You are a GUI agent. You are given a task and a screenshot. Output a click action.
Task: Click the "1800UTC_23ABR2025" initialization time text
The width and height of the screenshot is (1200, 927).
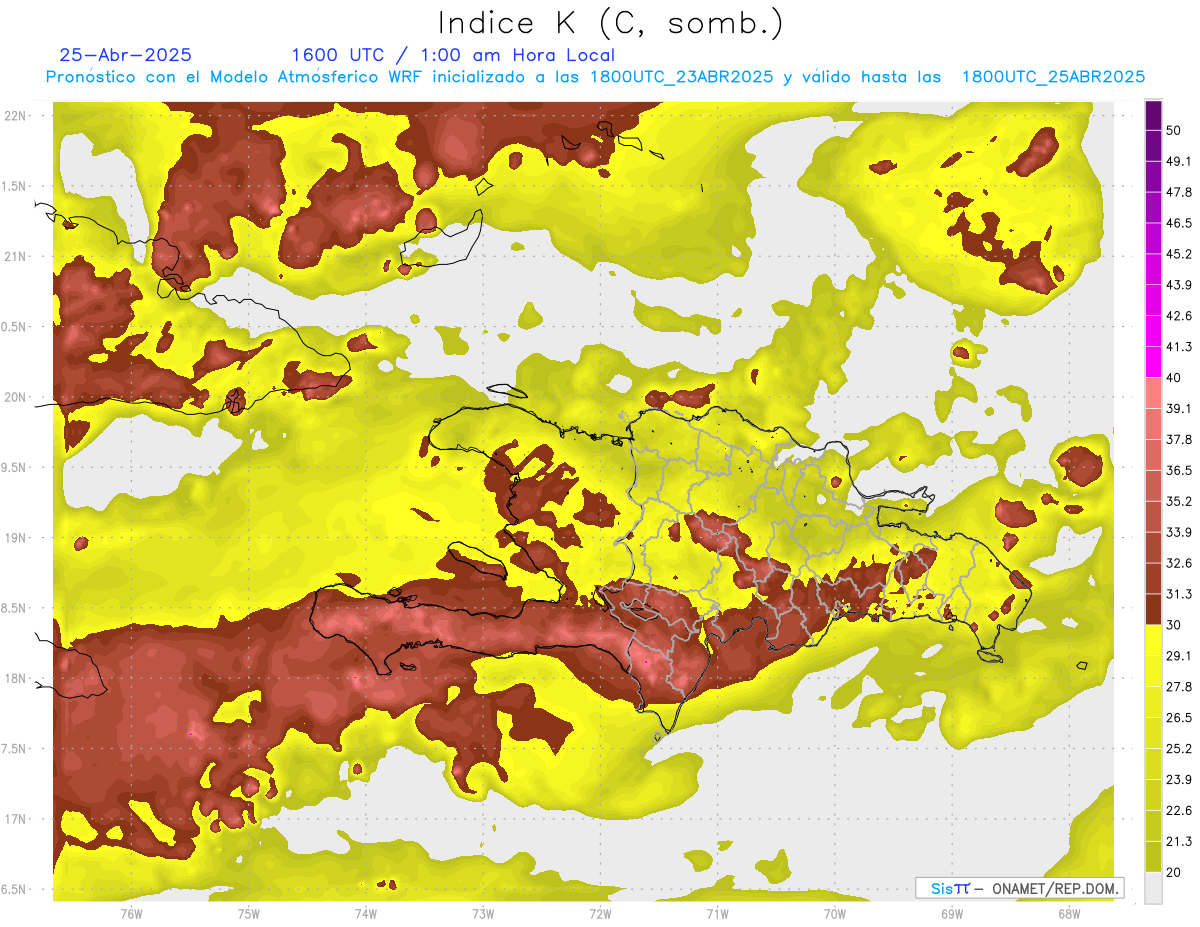coord(681,77)
